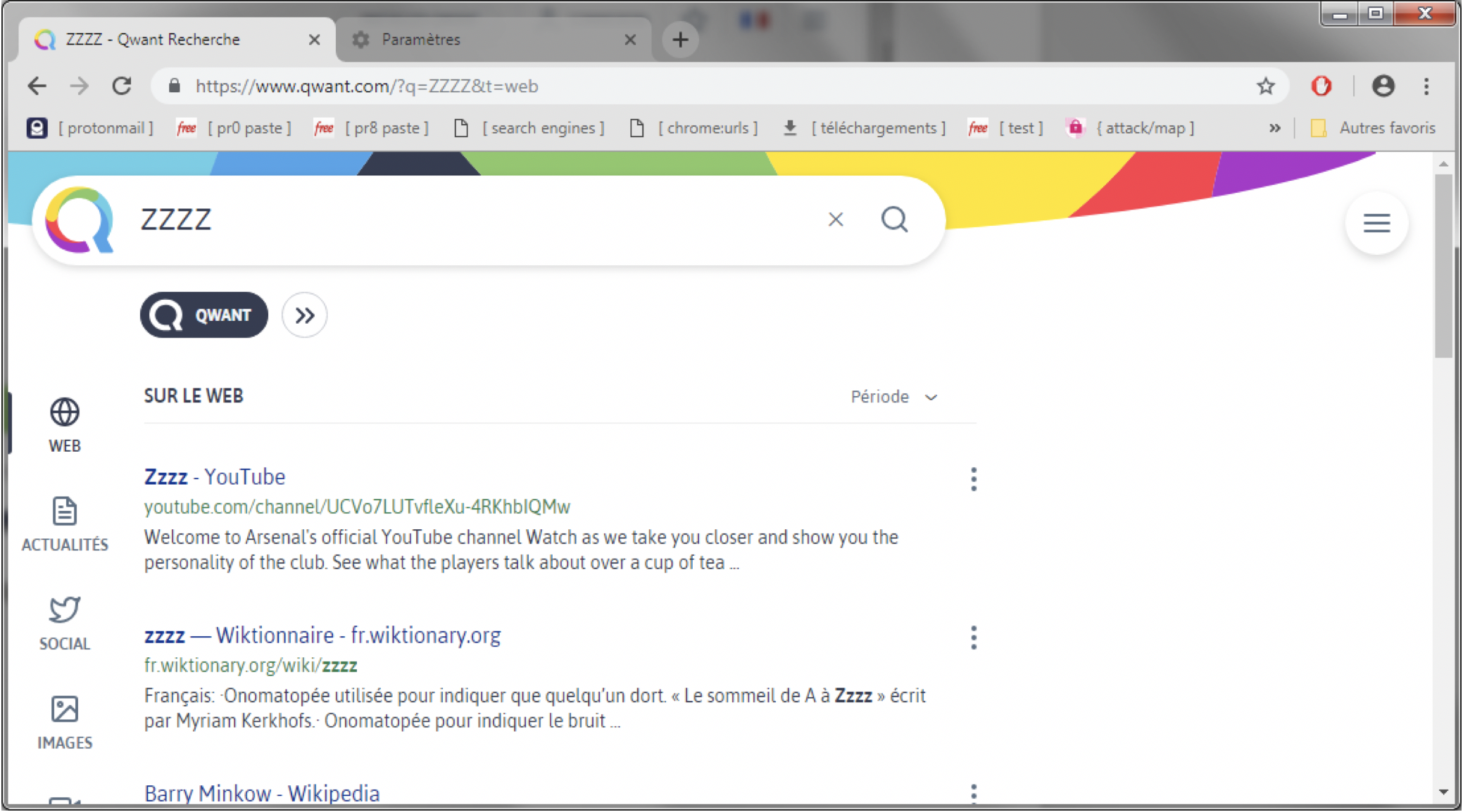Image resolution: width=1463 pixels, height=812 pixels.
Task: Click the fr.wiktionary.org/wiki/zzzz URL
Action: (251, 665)
